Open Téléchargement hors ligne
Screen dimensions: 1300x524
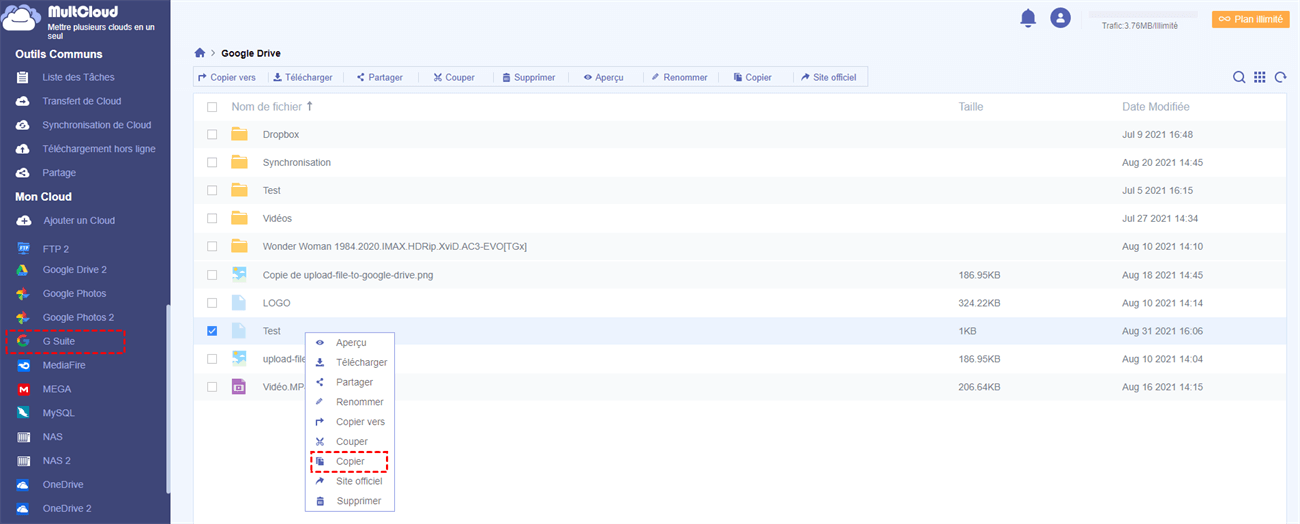click(98, 149)
